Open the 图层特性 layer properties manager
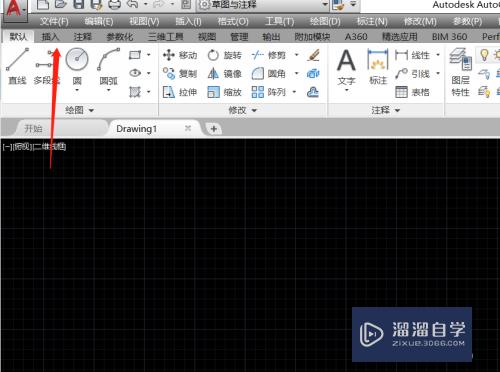Screen dimensions: 500x372 coord(461,73)
